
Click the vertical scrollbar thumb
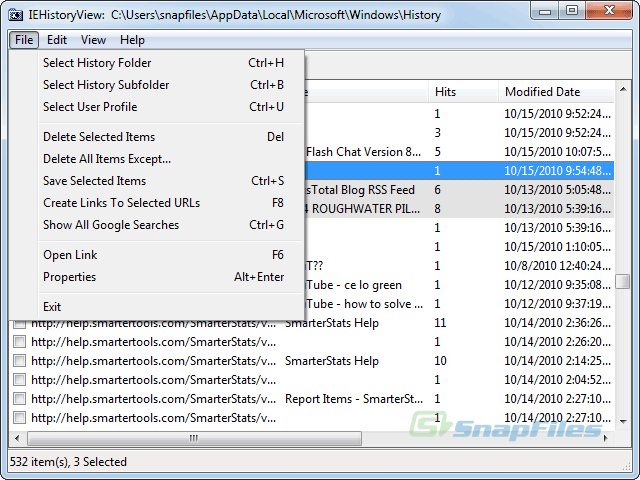pos(623,281)
